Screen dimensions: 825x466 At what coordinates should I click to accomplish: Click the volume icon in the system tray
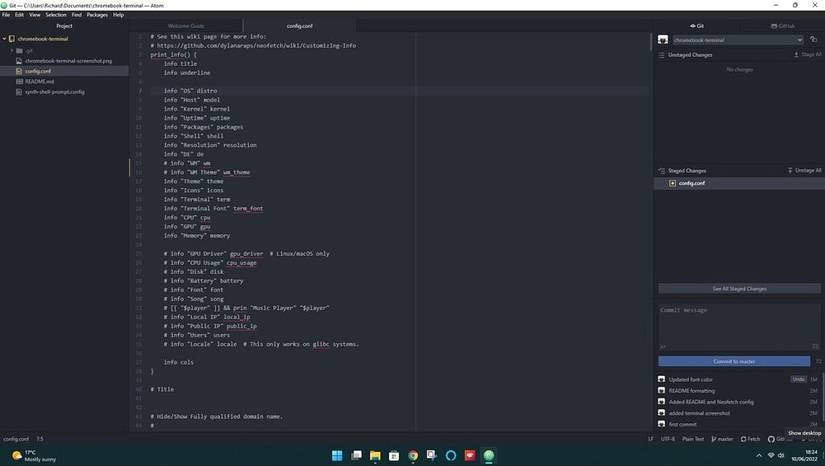tap(781, 455)
